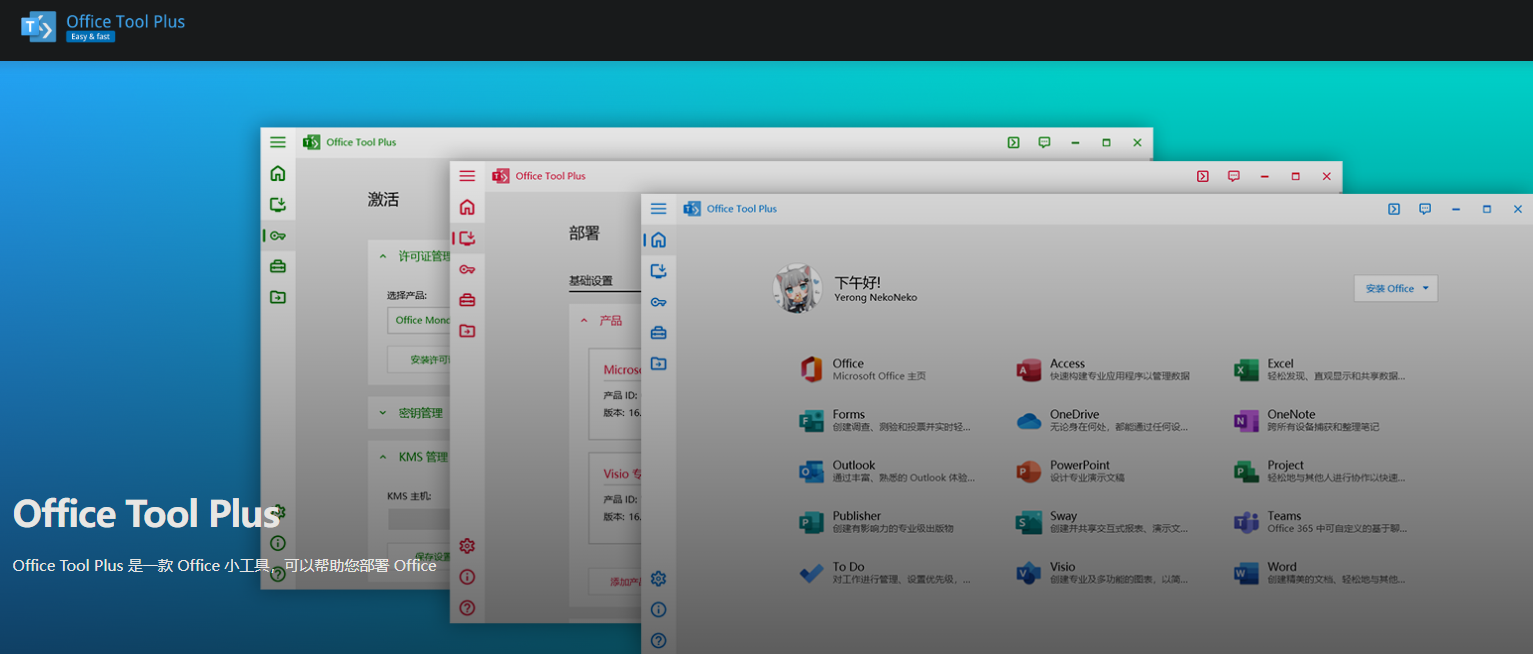Open hamburger menu in the blue Home window
1533x654 pixels.
click(x=658, y=209)
